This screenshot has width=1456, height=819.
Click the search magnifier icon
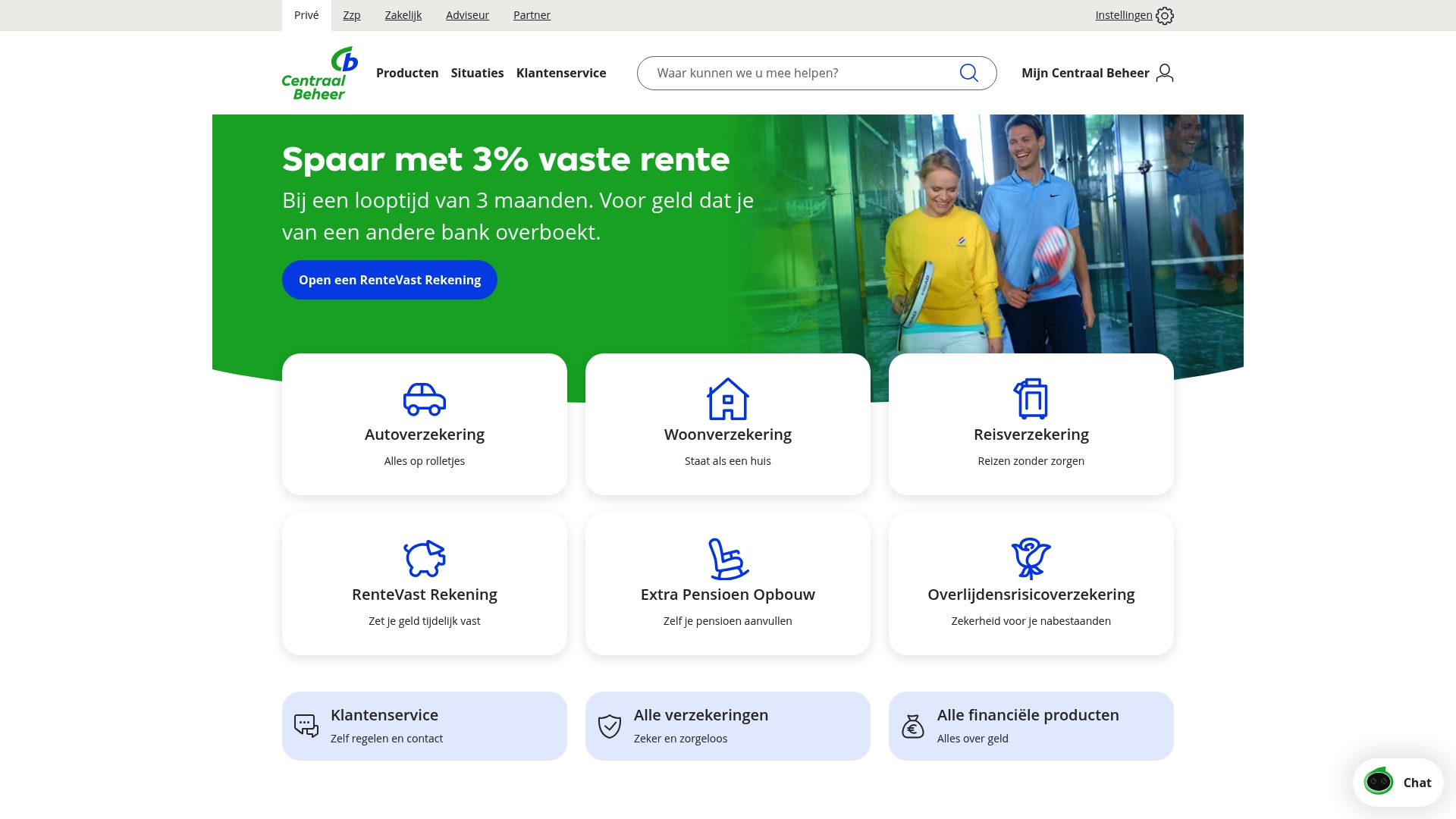pos(968,73)
